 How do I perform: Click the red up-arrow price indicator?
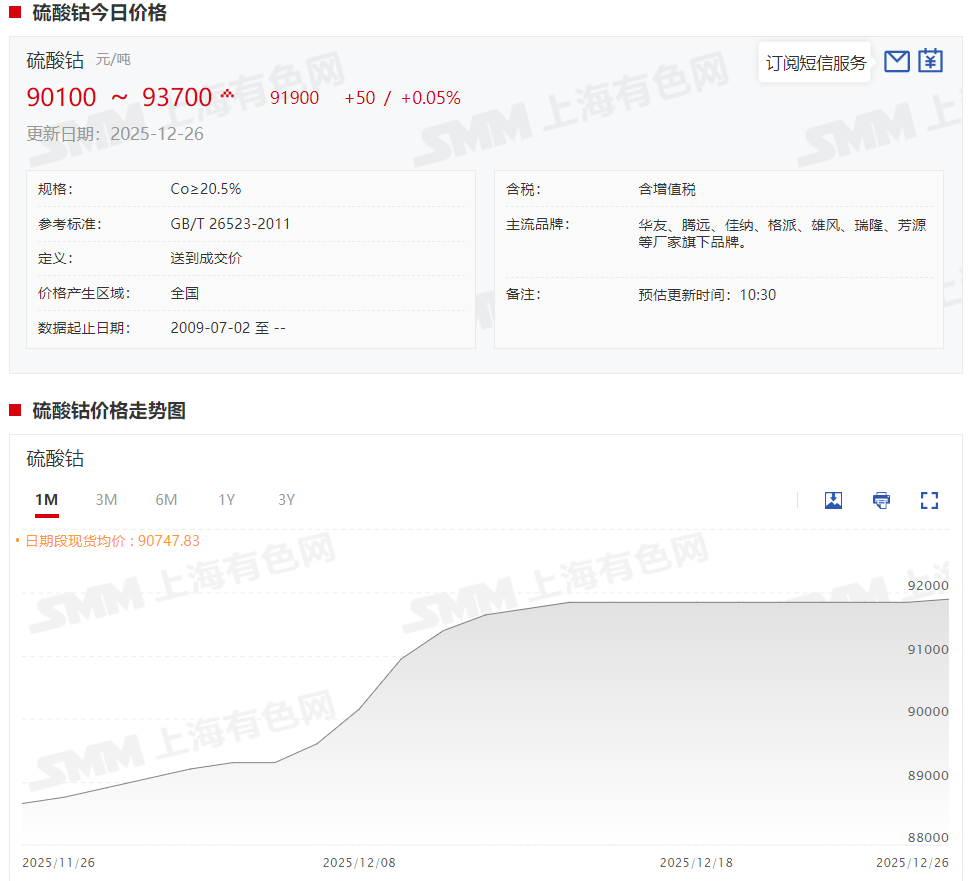[x=227, y=95]
